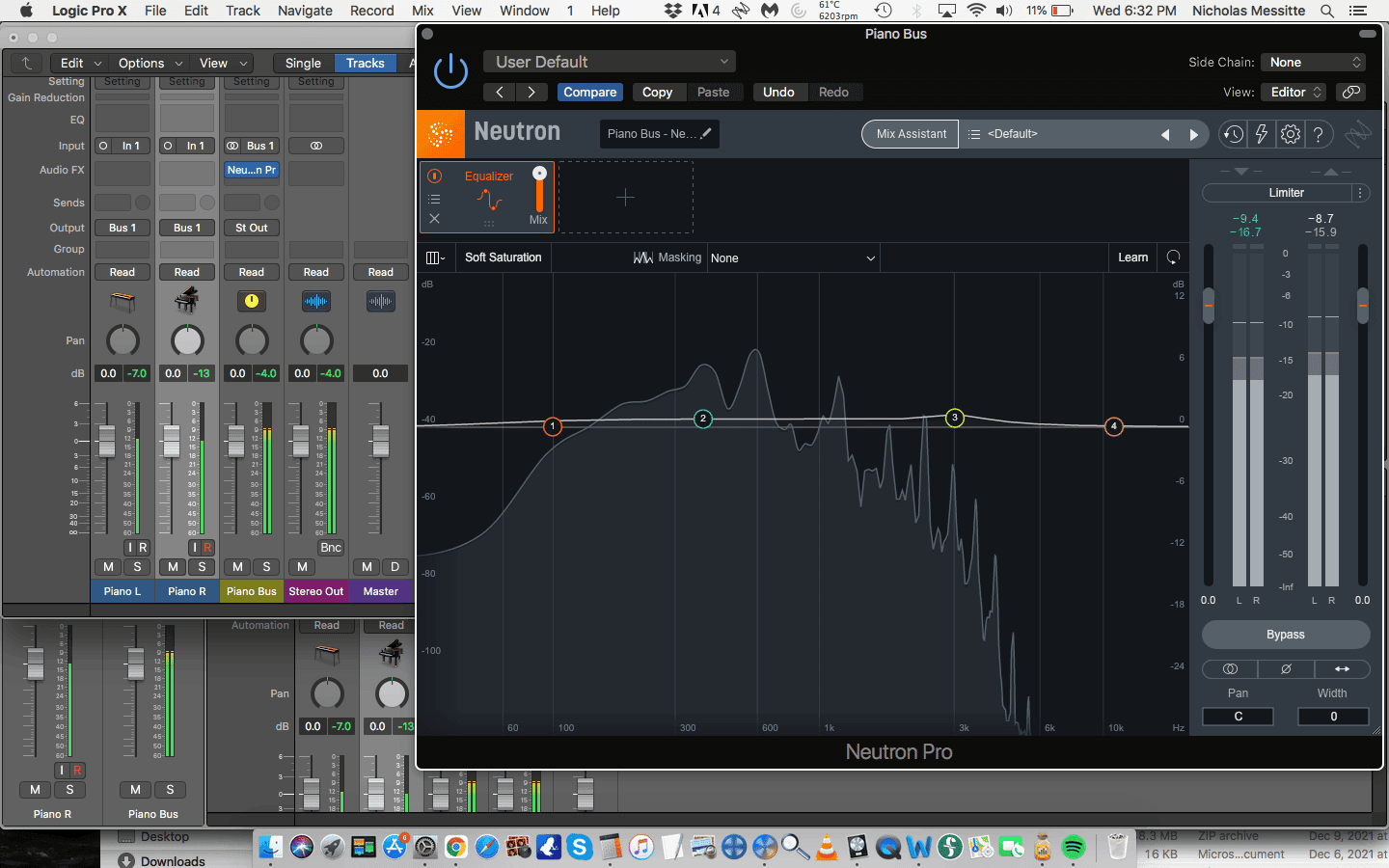The image size is (1389, 868).
Task: Open Equalizer module preset list icon
Action: coord(435,199)
